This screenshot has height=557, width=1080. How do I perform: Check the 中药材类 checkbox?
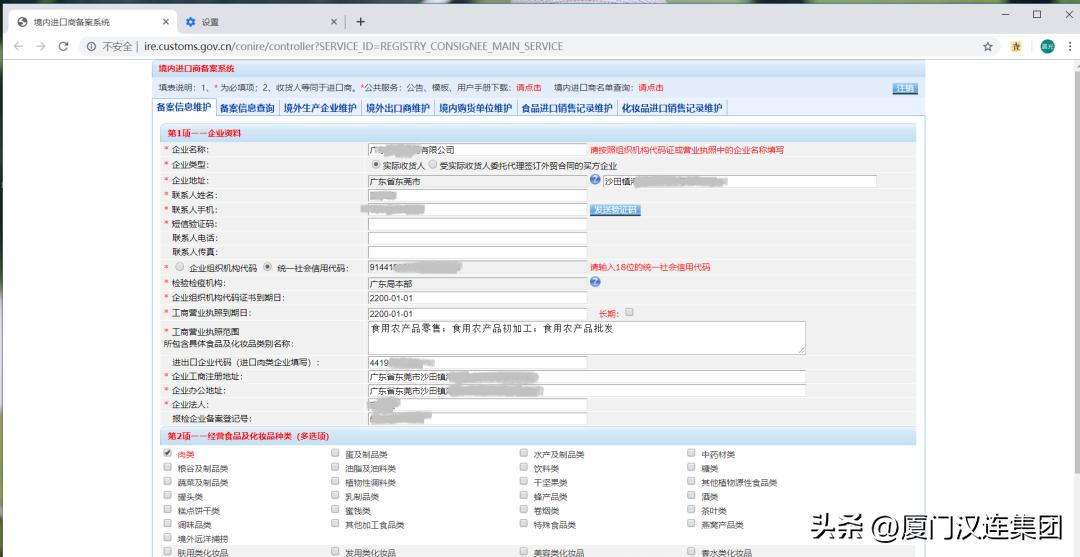tap(692, 454)
